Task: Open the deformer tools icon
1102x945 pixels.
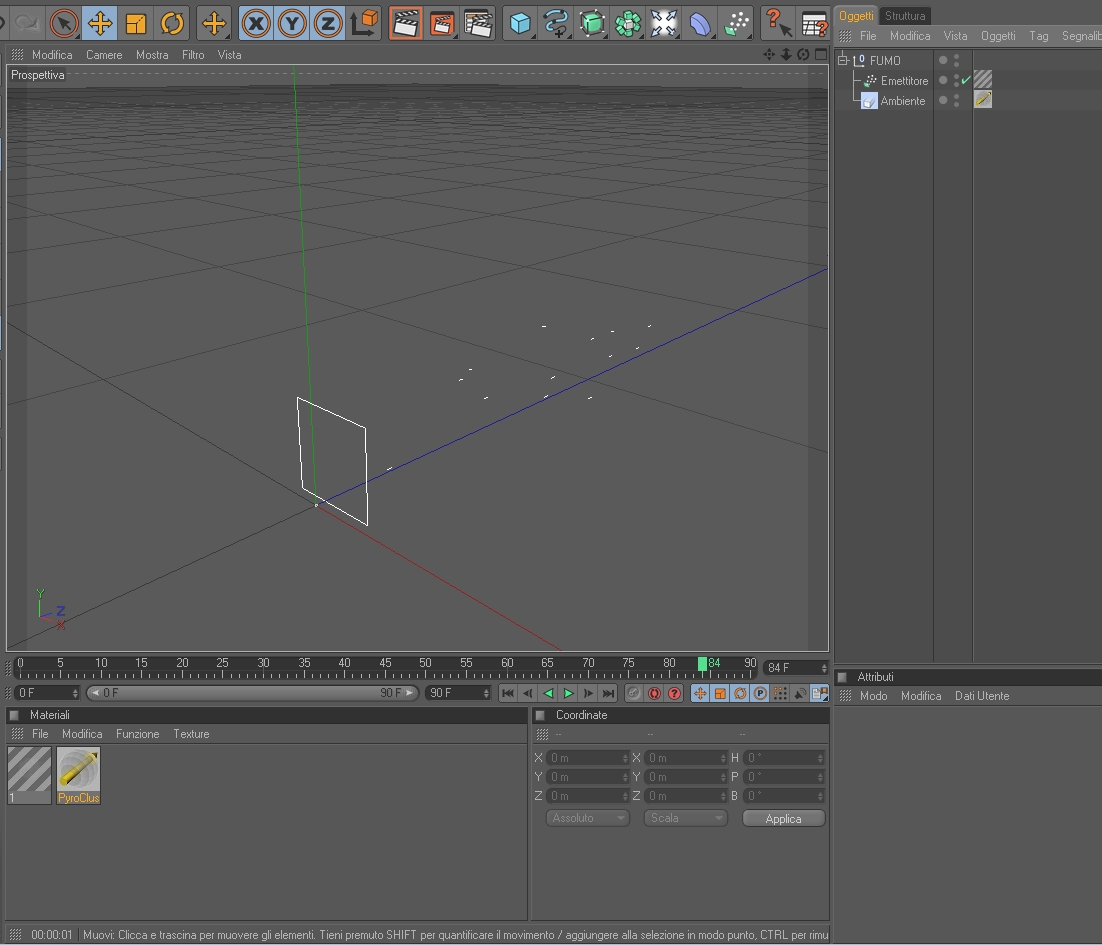Action: click(700, 23)
